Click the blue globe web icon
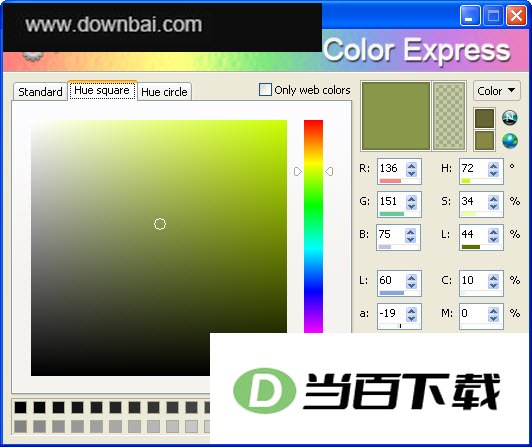532x447 pixels. coord(510,141)
